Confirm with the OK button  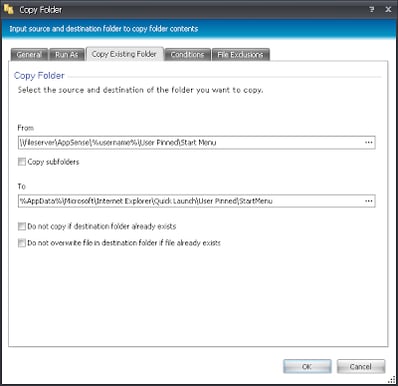(x=307, y=367)
